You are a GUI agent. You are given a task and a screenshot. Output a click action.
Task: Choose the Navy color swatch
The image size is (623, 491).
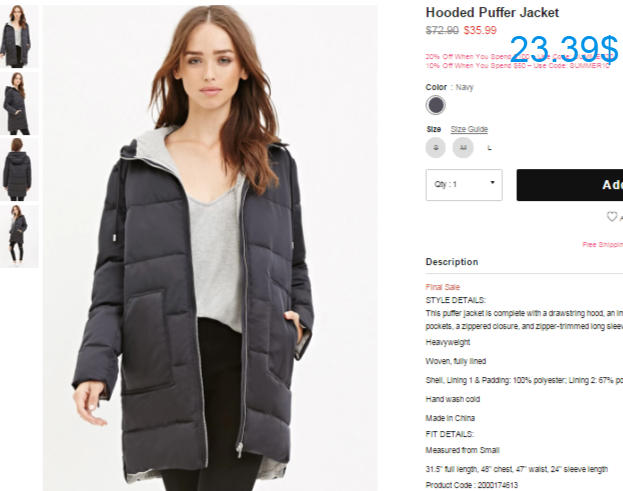pyautogui.click(x=435, y=105)
